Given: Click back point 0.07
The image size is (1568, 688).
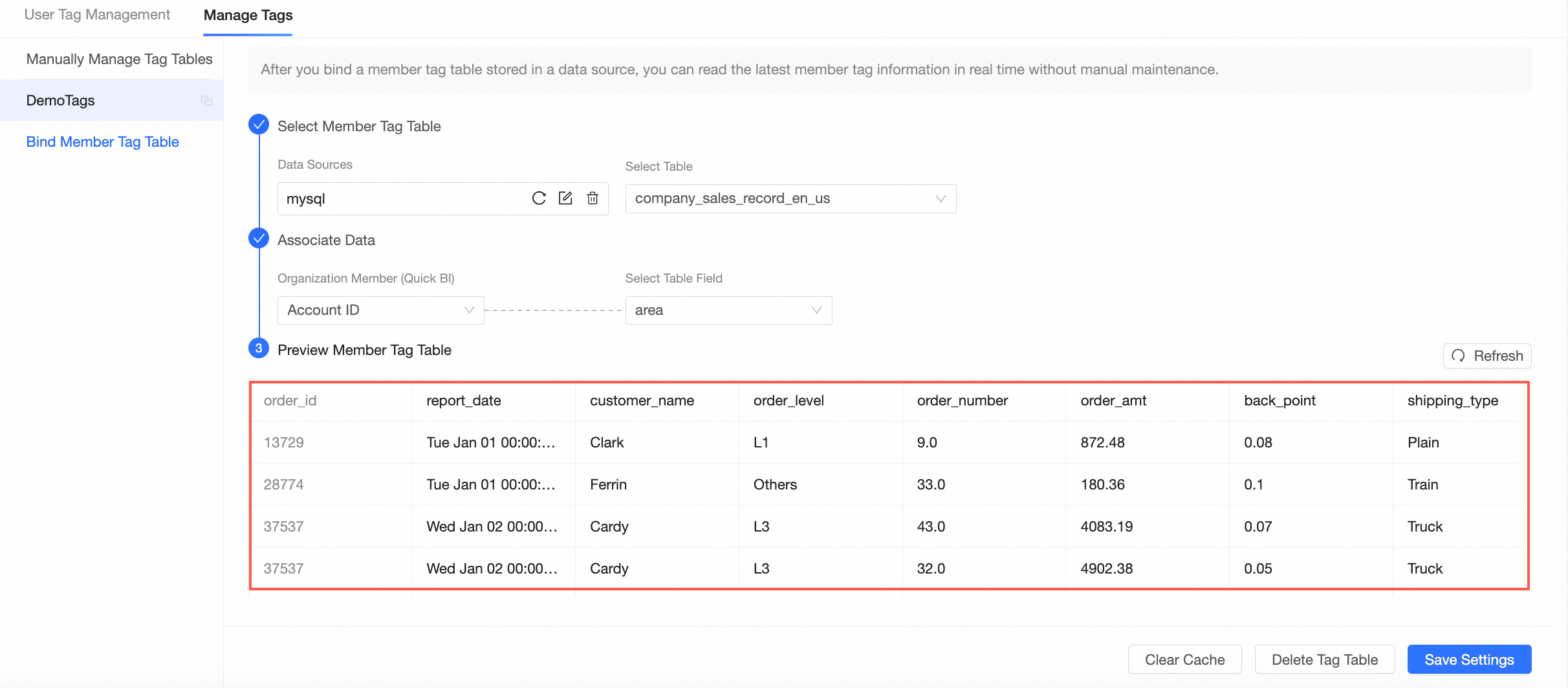Looking at the screenshot, I should tap(1258, 527).
